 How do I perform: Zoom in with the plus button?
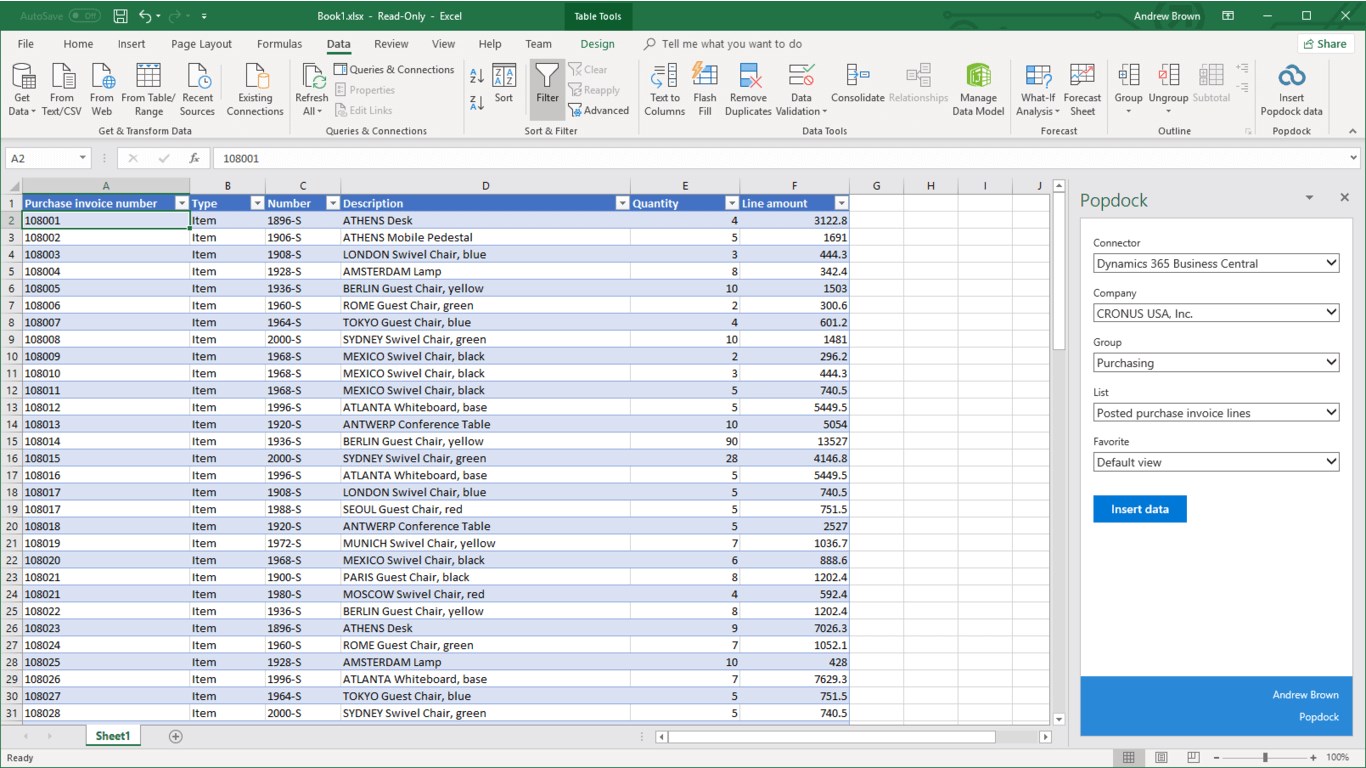(1313, 758)
